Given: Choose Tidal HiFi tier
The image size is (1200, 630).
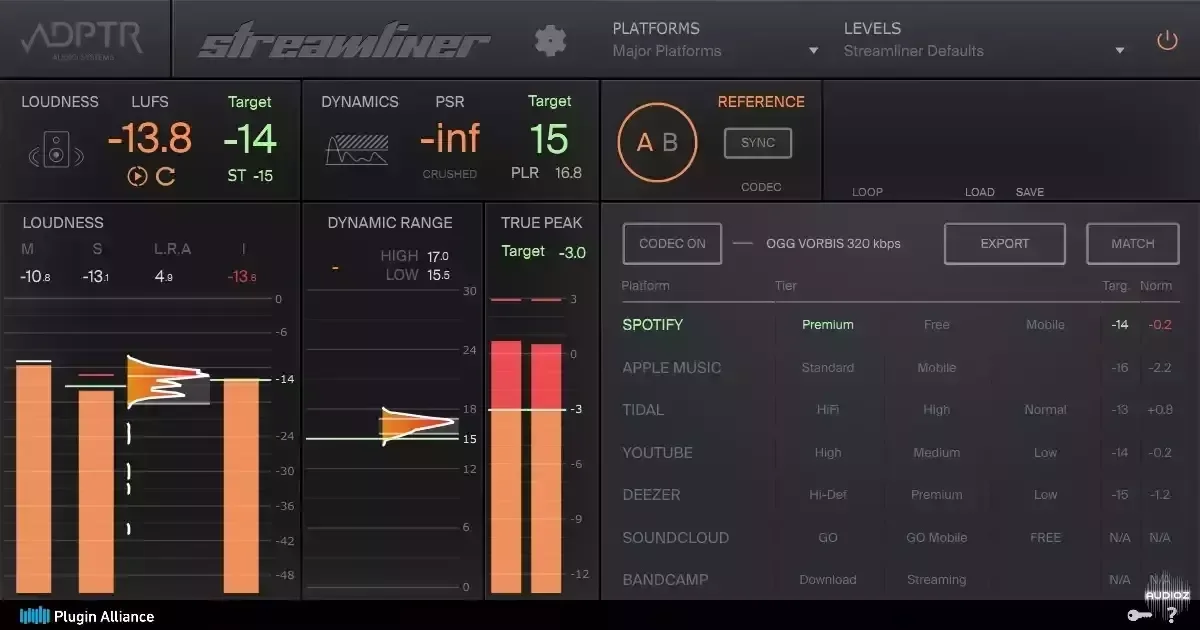Looking at the screenshot, I should coord(828,410).
